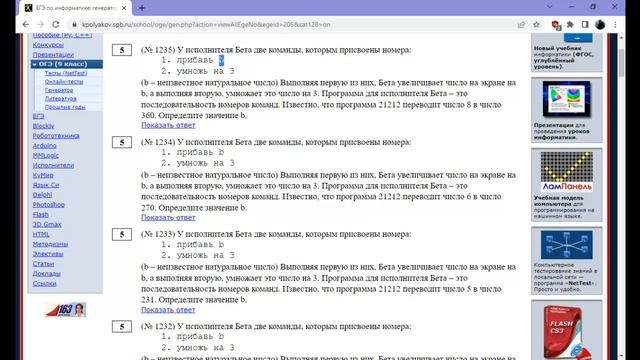Open the Photoshop sidebar link

point(49,204)
